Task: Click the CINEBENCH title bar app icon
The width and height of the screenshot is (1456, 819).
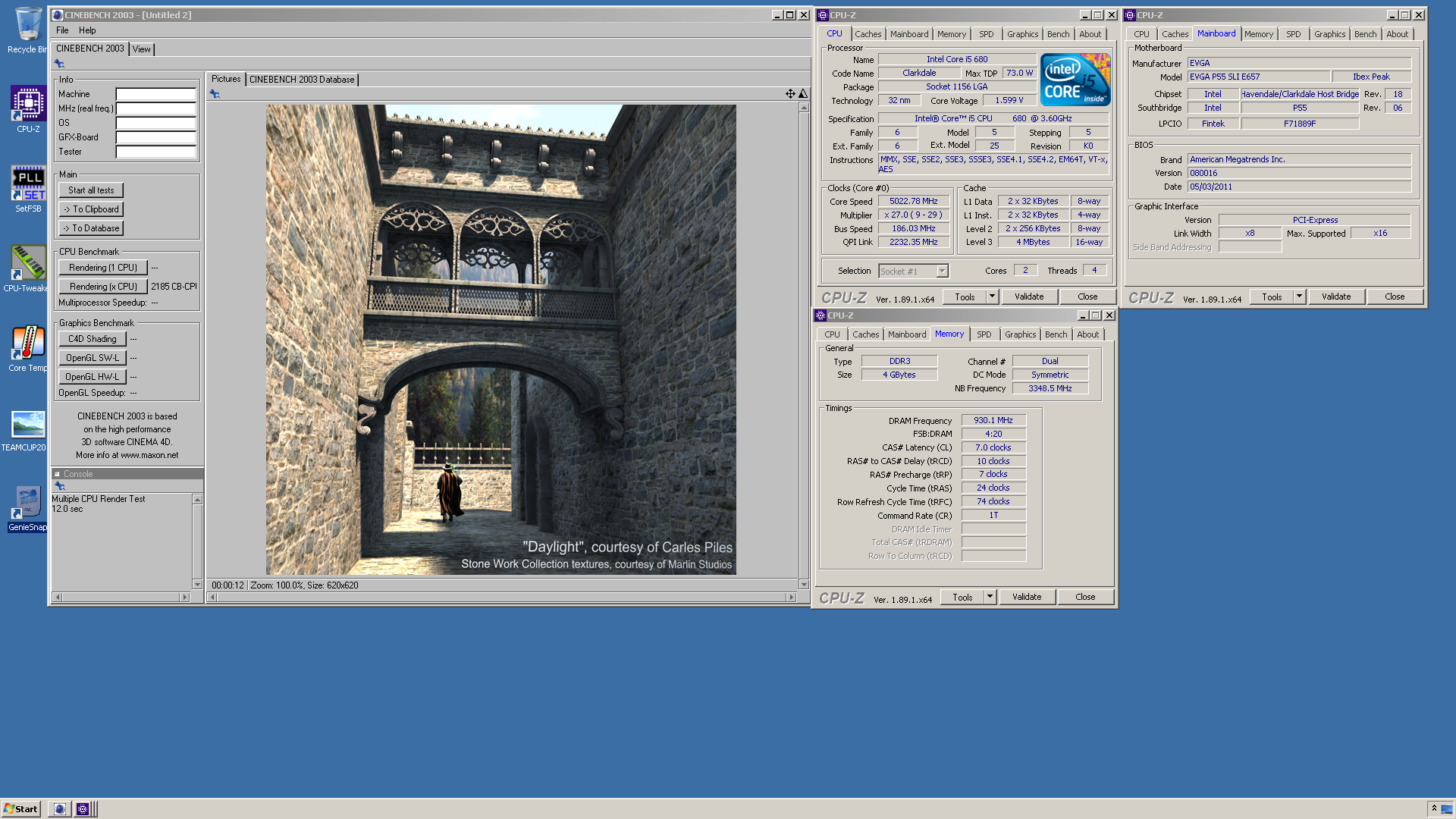Action: [x=58, y=15]
